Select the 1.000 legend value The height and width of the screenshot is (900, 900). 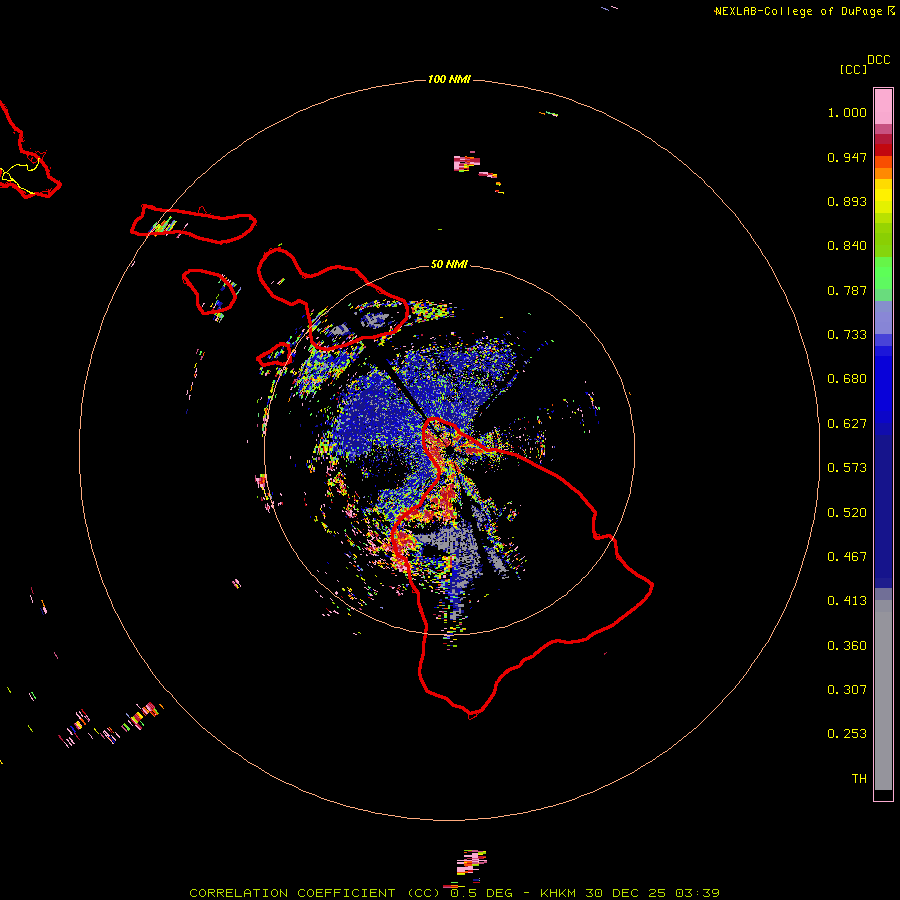[x=847, y=112]
